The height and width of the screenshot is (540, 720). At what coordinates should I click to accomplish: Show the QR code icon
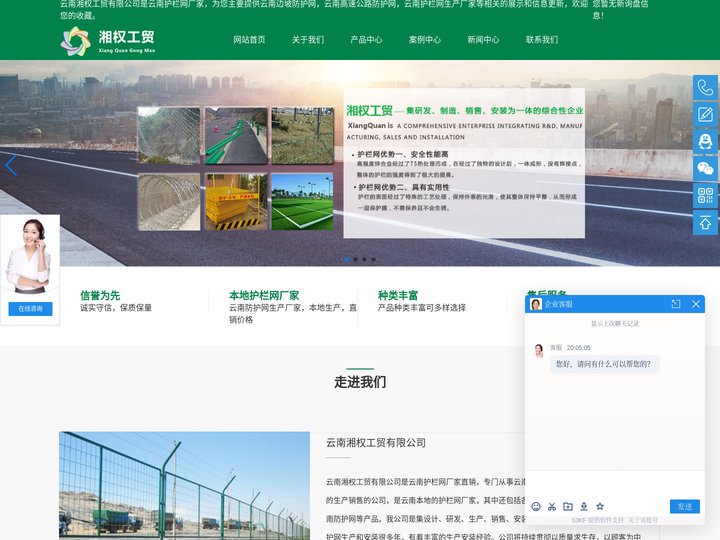coord(705,195)
